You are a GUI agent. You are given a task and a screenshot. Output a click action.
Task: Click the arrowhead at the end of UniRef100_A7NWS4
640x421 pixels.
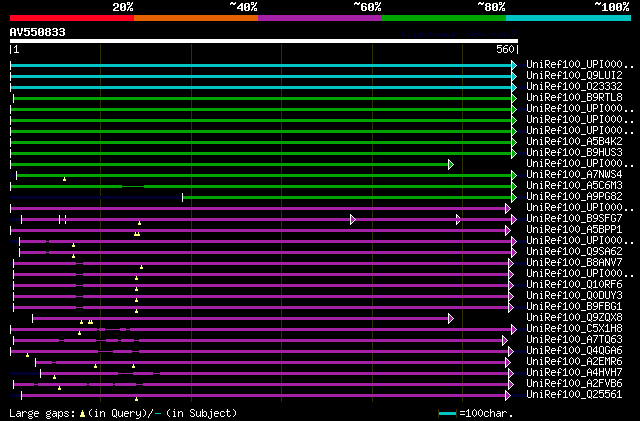514,175
